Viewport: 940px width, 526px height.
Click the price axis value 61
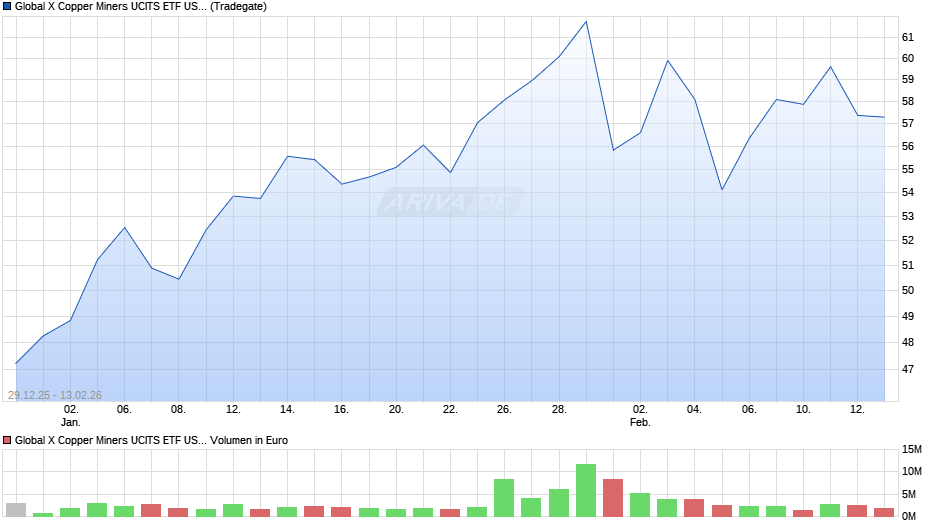(908, 37)
